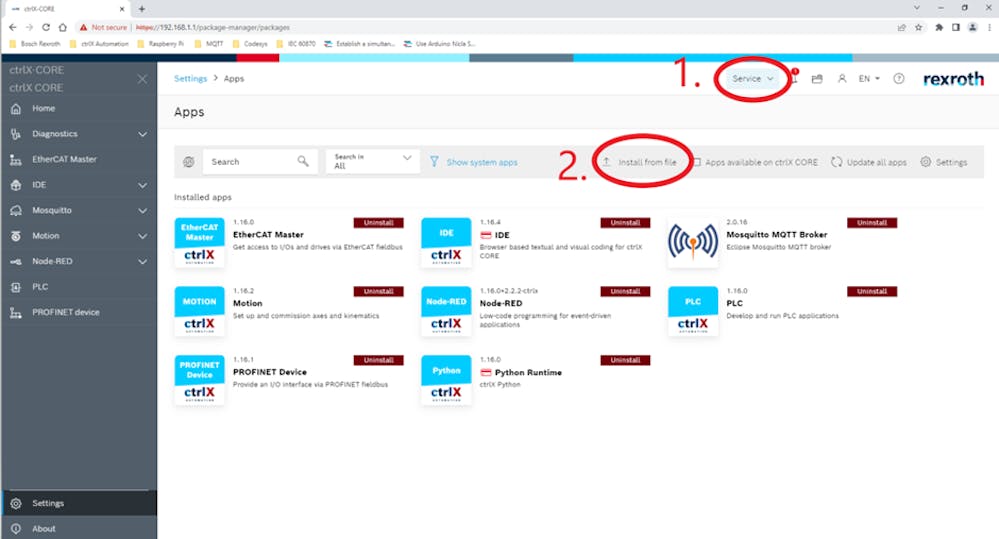999x539 pixels.
Task: Open the help question mark icon
Action: click(x=898, y=78)
